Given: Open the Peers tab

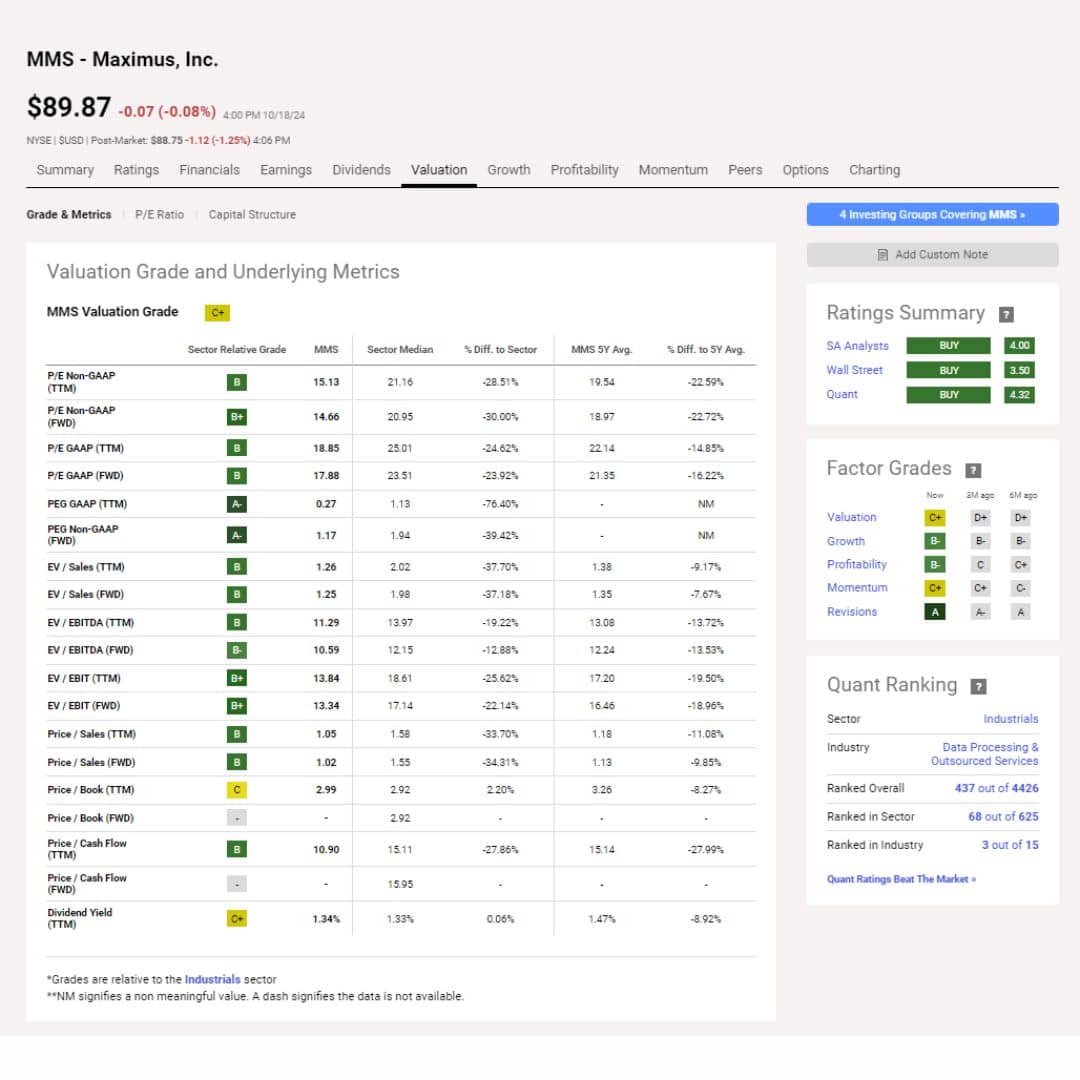Looking at the screenshot, I should pos(745,170).
